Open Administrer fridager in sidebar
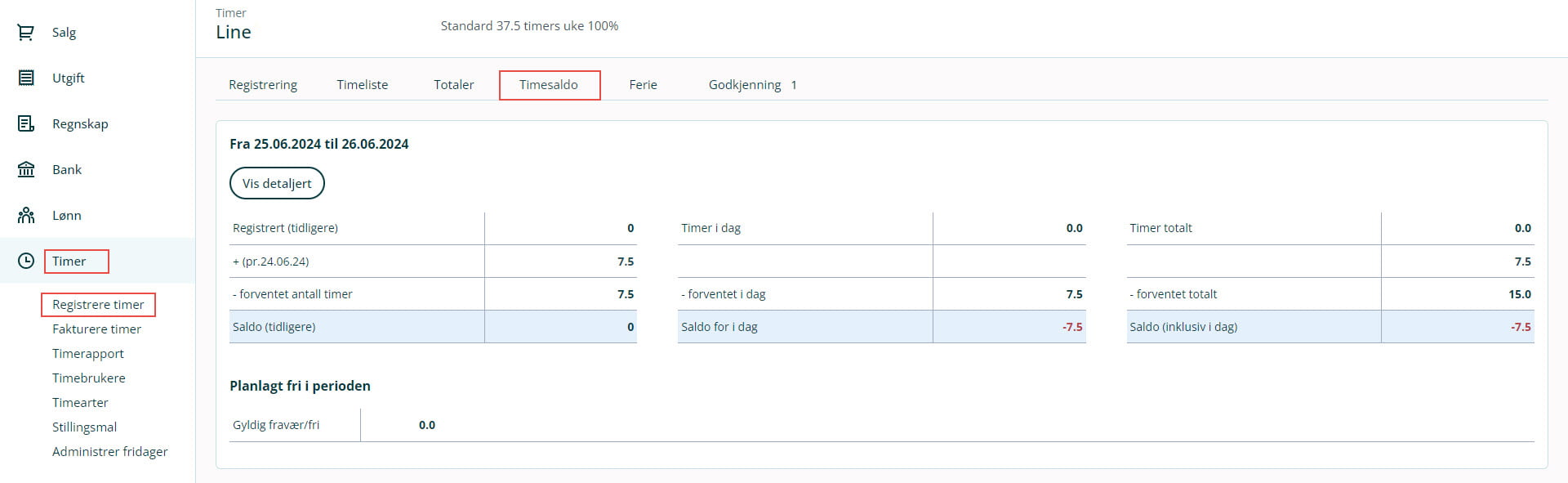 point(110,452)
